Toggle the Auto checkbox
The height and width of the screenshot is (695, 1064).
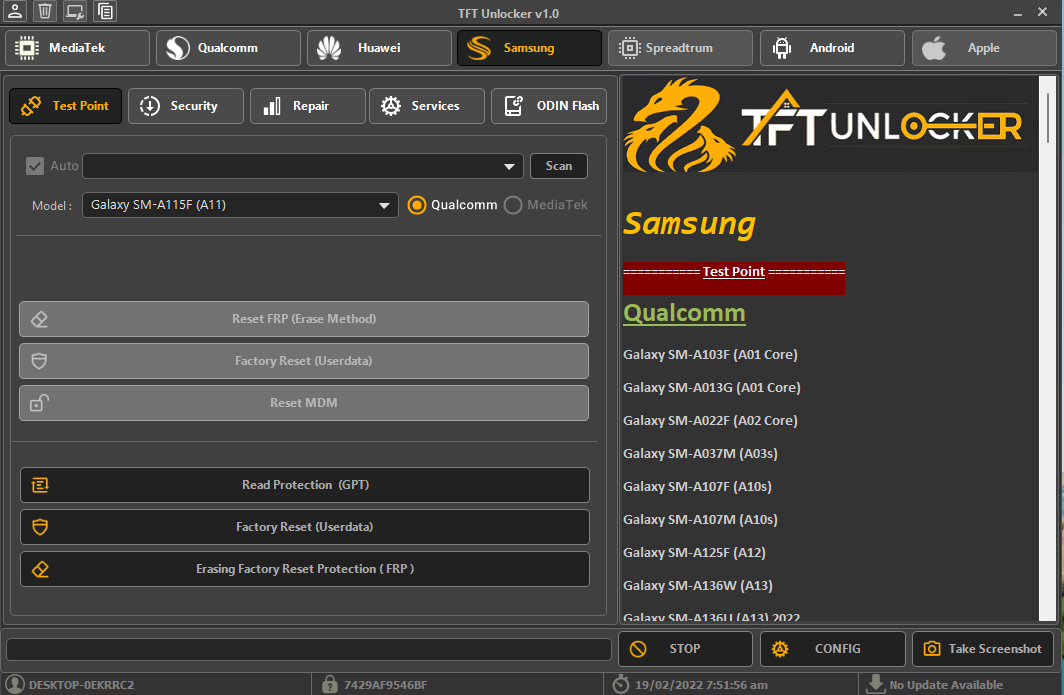coord(35,166)
